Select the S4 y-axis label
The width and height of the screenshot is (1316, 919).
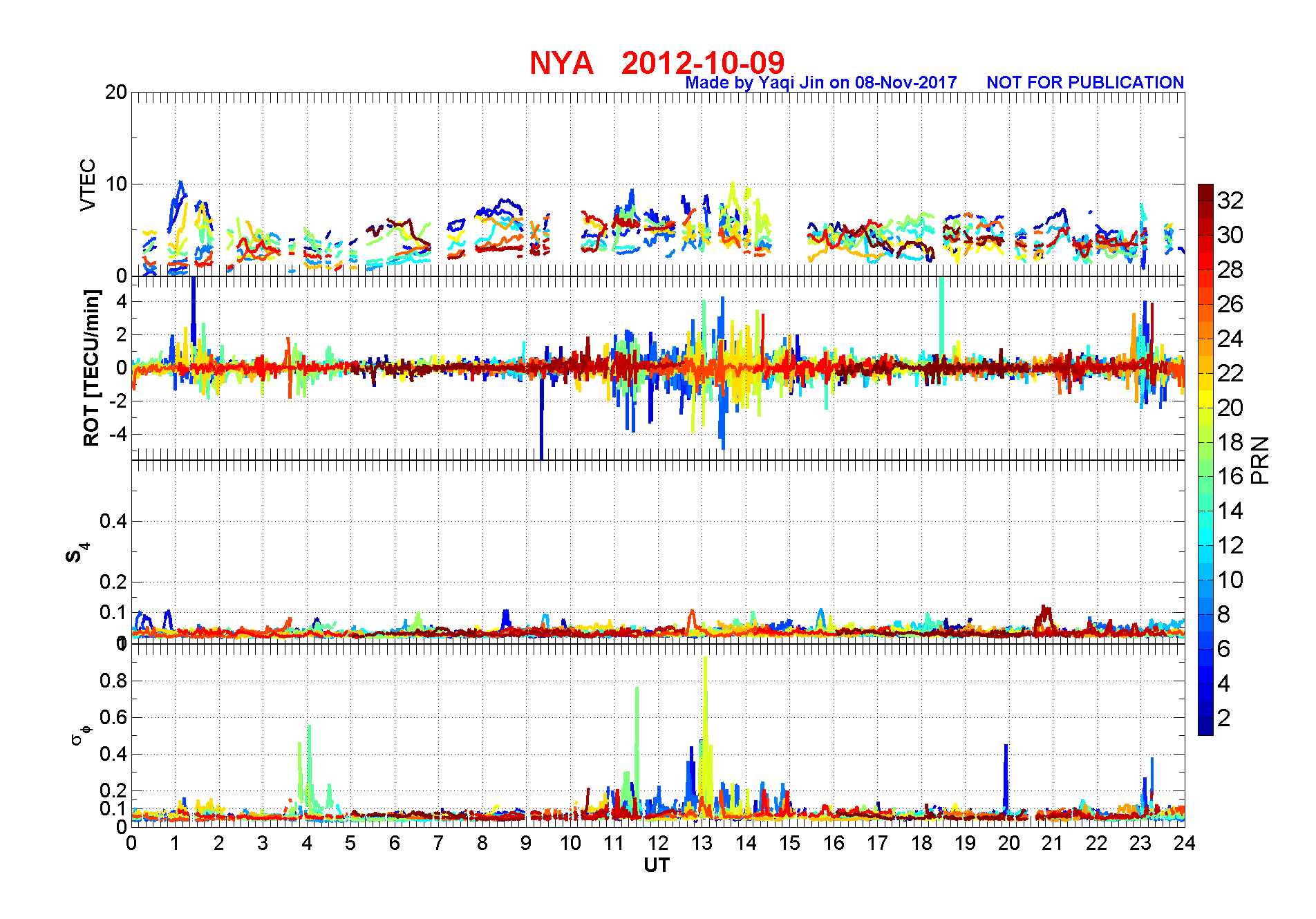(x=77, y=553)
